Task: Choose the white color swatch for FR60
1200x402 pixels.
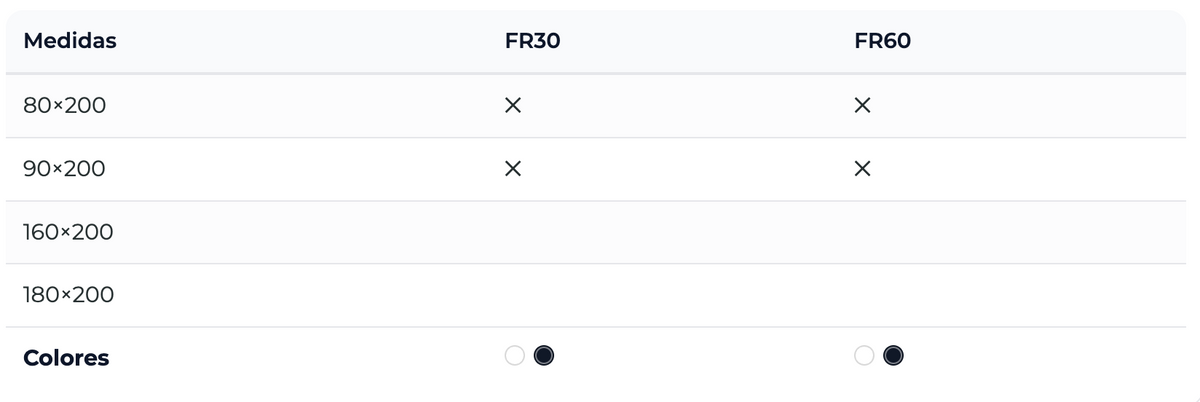Action: tap(865, 356)
